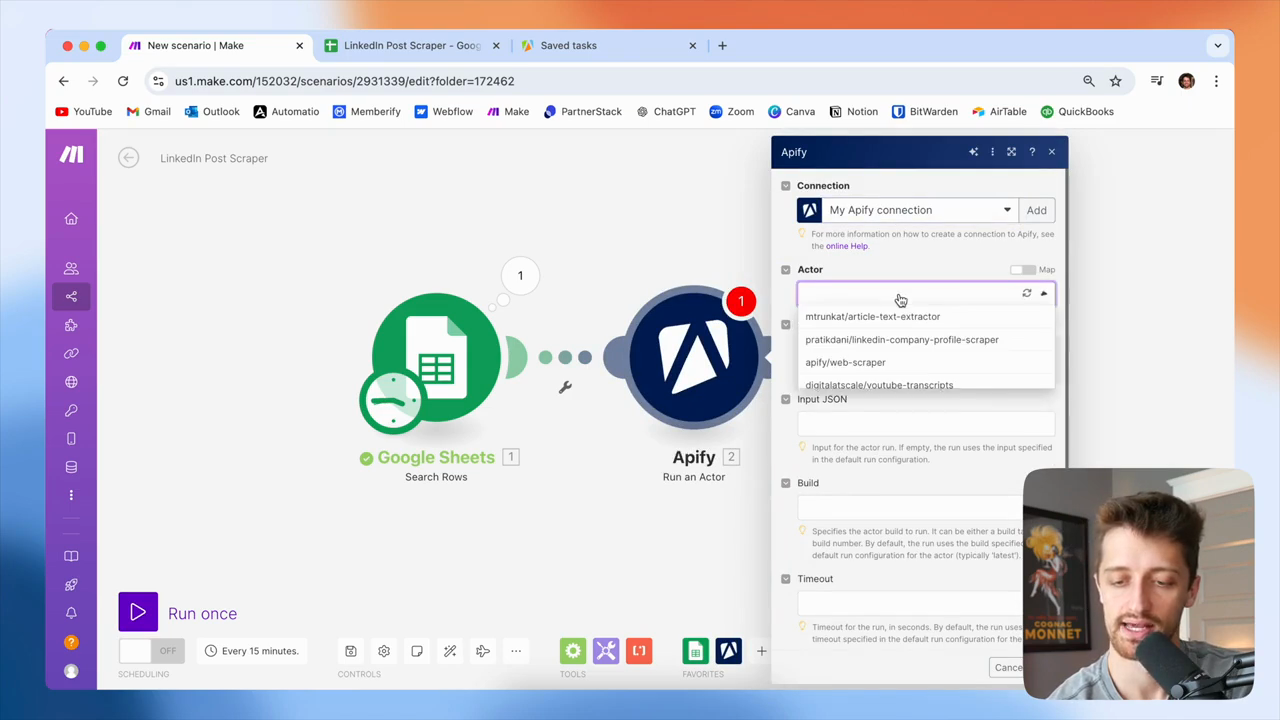1280x720 pixels.
Task: Click Add connection button
Action: click(1036, 210)
